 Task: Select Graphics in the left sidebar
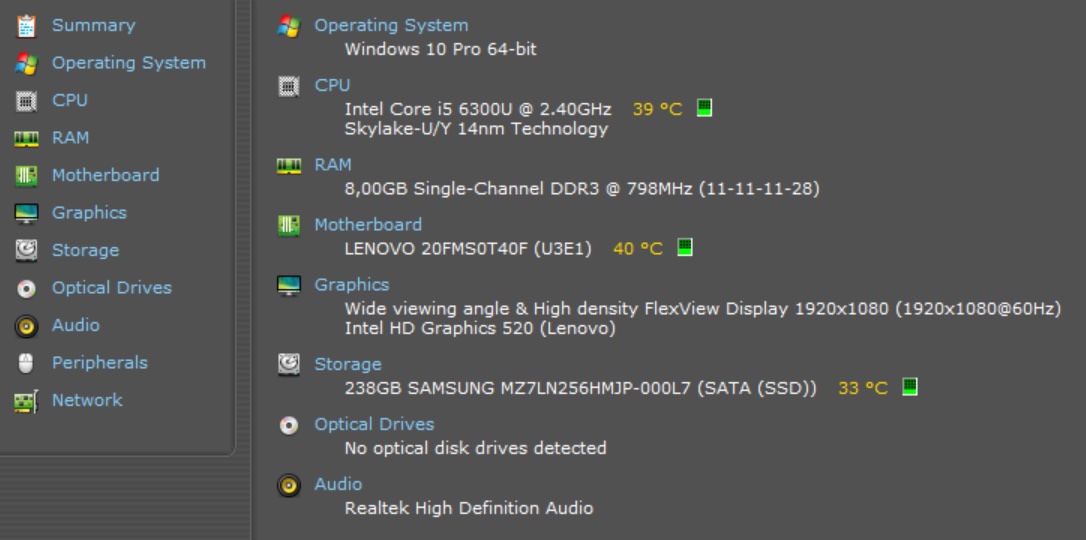[89, 213]
